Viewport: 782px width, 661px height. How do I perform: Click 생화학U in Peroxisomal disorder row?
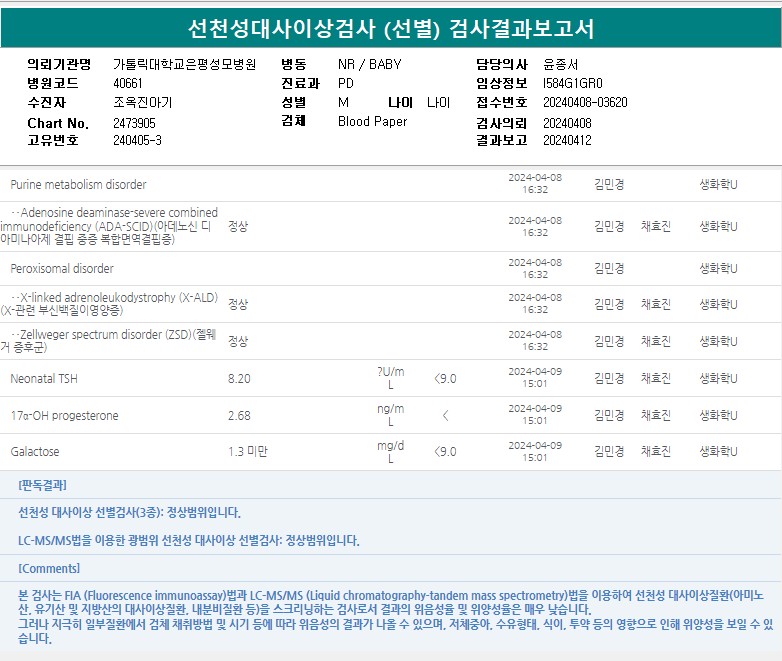pos(718,268)
